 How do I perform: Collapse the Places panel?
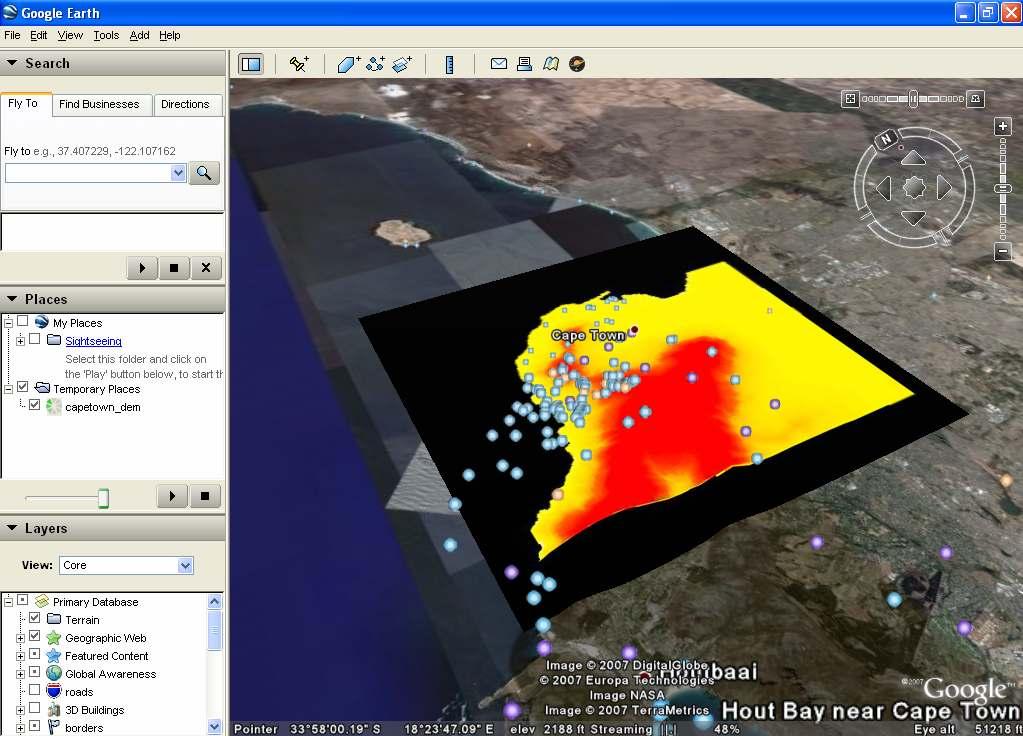12,299
